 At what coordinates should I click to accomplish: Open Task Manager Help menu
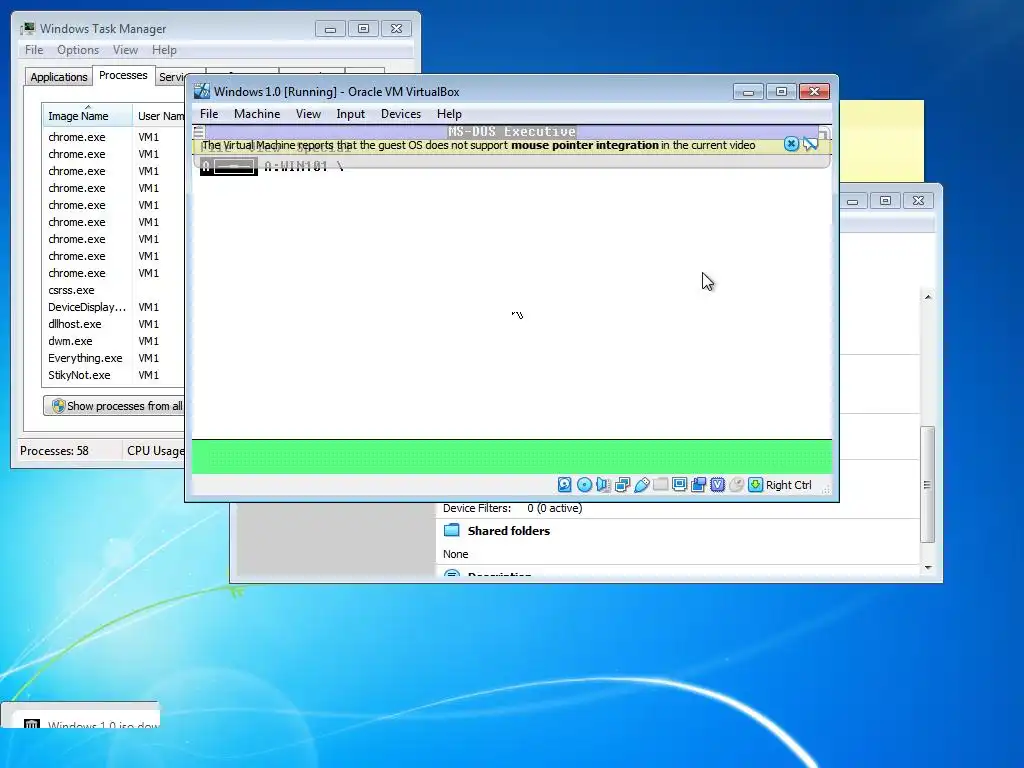pyautogui.click(x=164, y=50)
